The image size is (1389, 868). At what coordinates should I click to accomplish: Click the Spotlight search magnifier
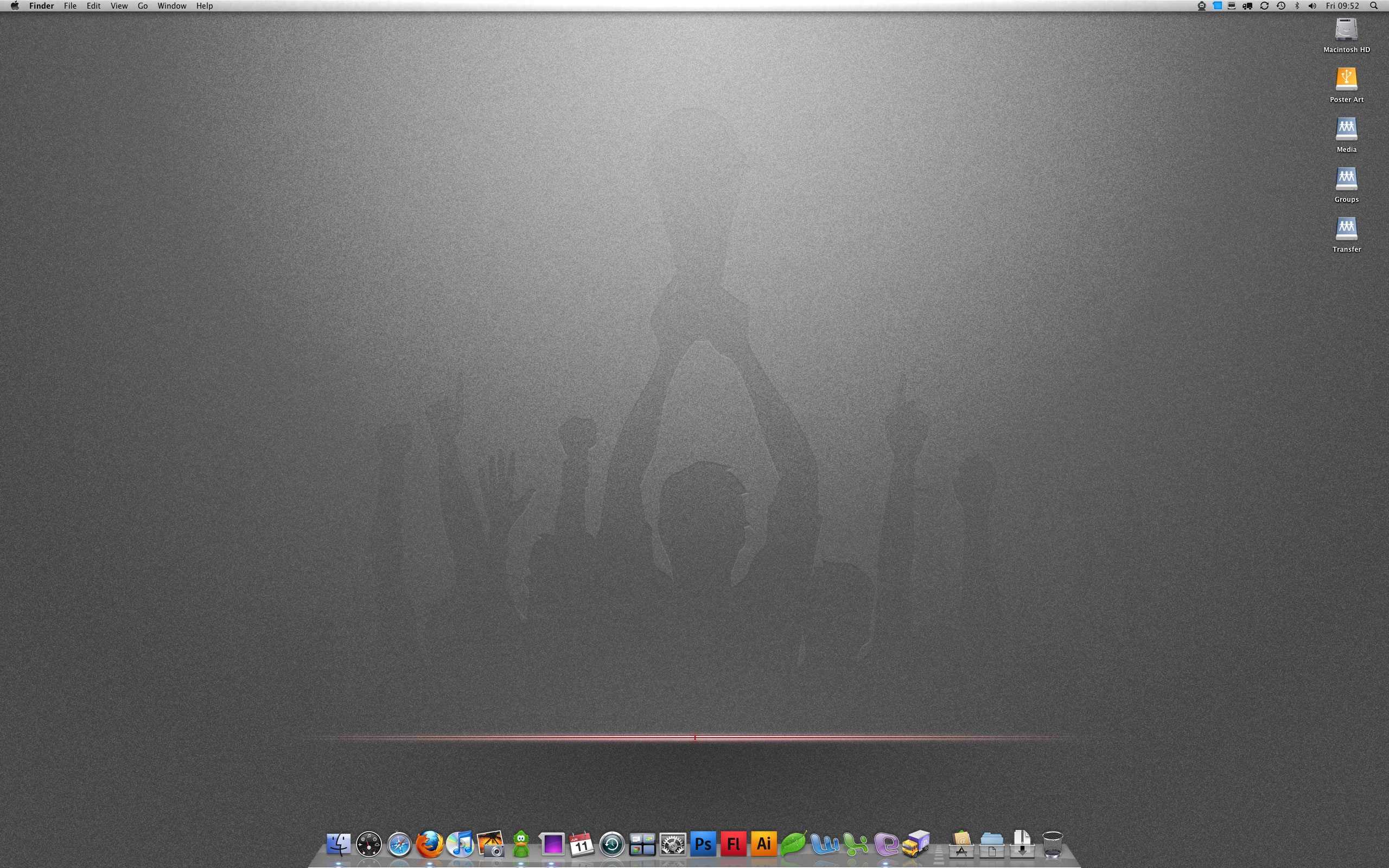tap(1374, 6)
